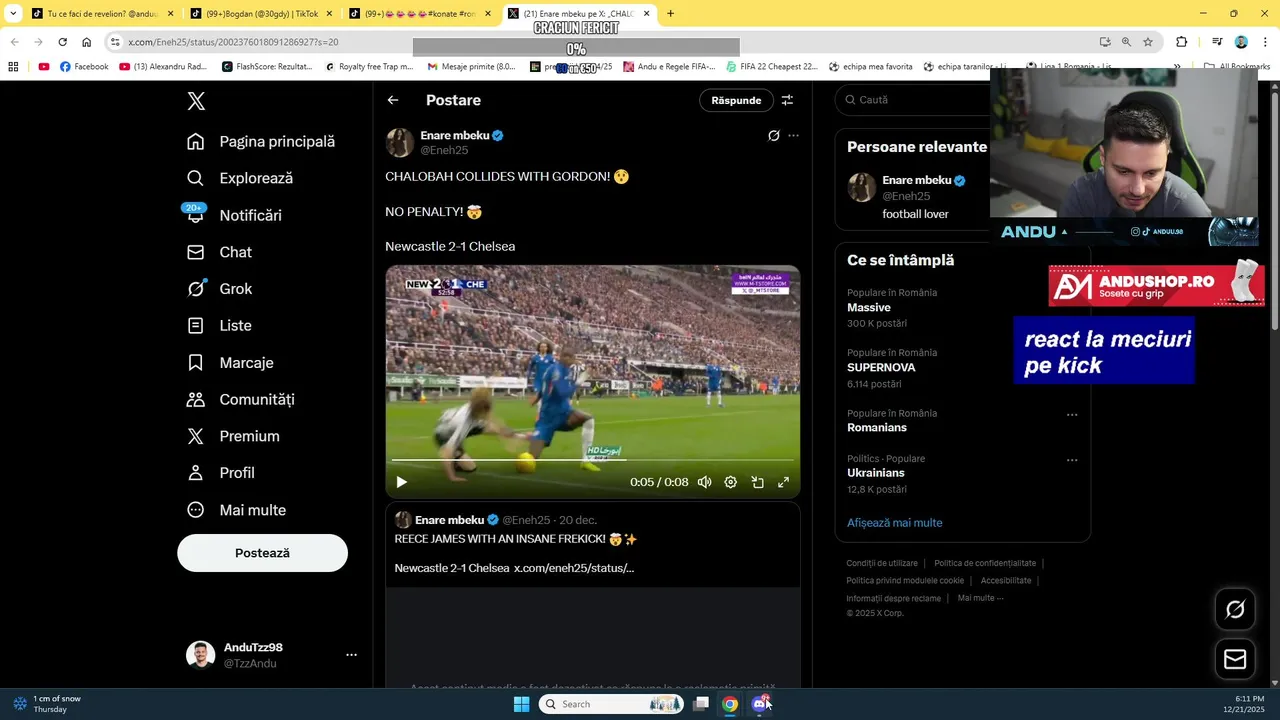Open Notificări bell with 20+ badge

[195, 214]
